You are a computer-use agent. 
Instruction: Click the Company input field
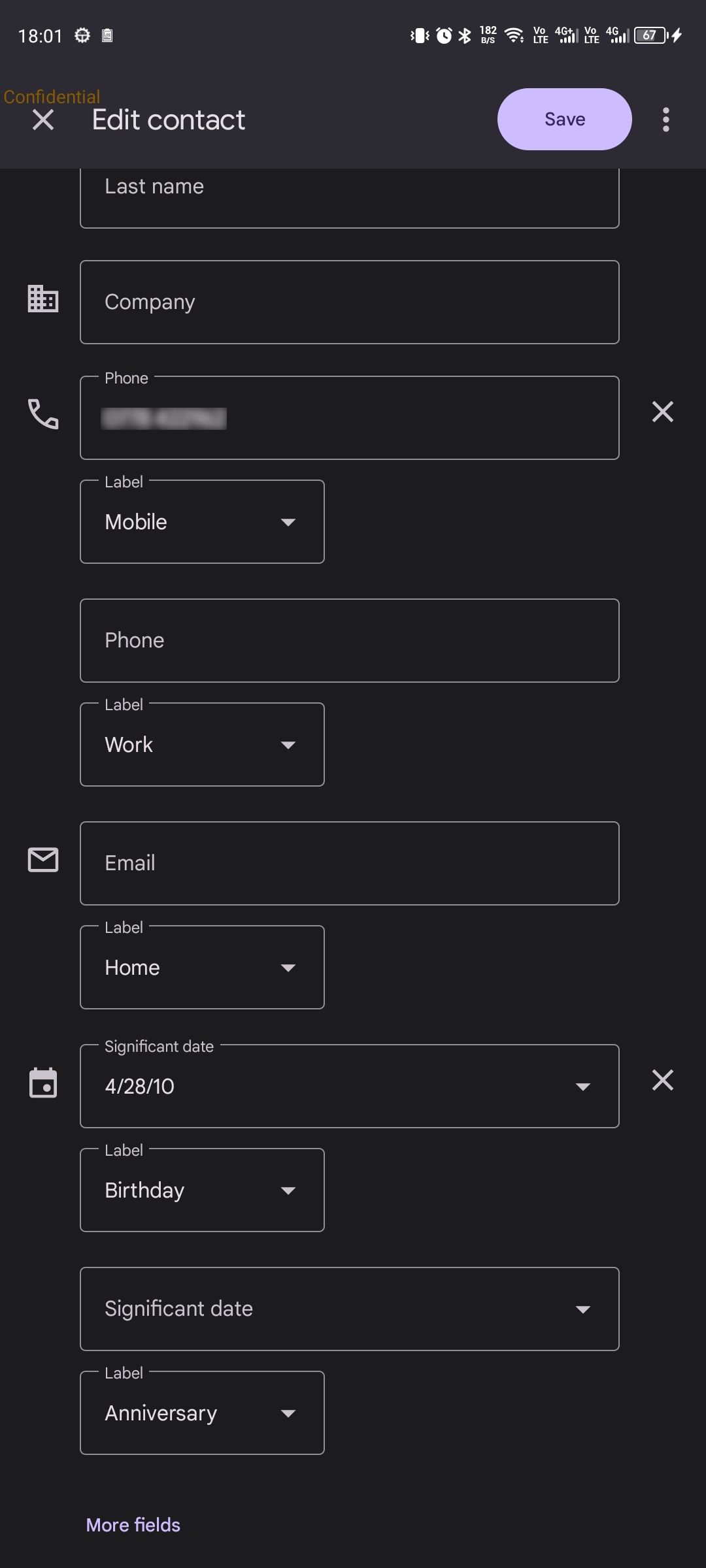coord(349,301)
